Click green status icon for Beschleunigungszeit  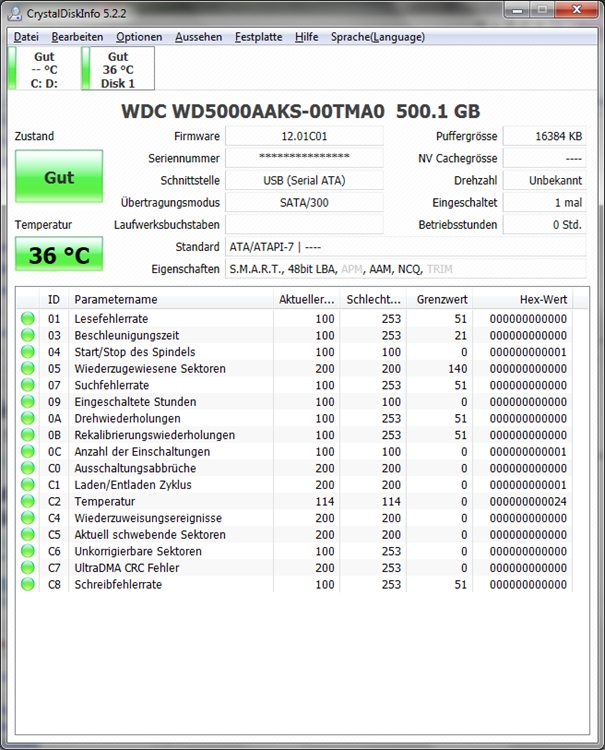[x=28, y=335]
